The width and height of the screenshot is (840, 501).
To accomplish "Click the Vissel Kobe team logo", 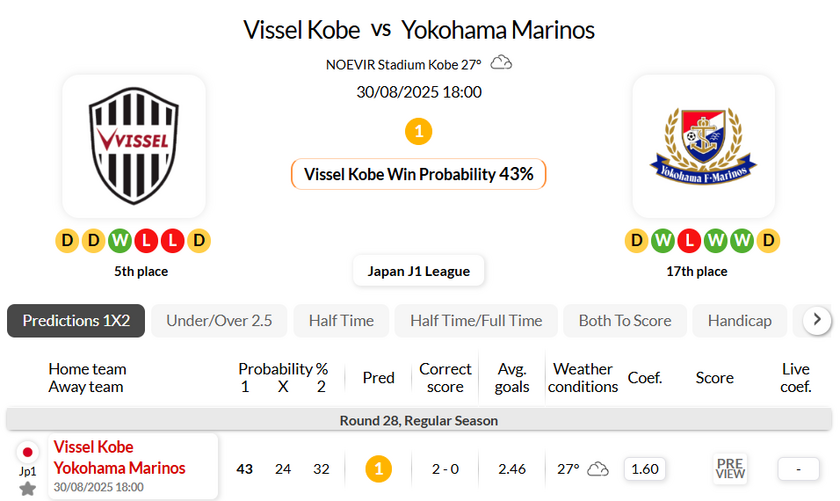I will tap(134, 146).
